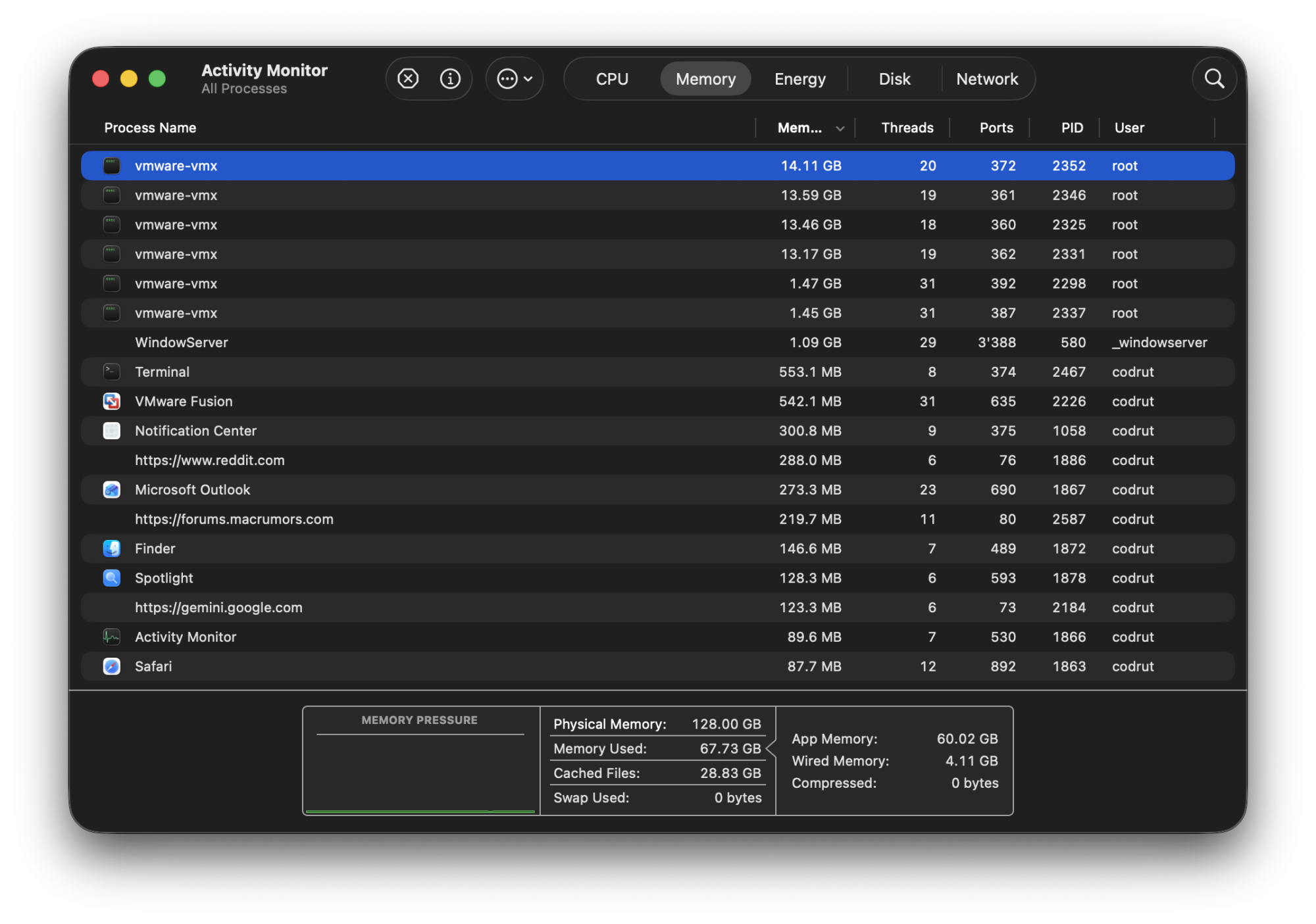Click the Terminal icon in process list
Viewport: 1316px width, 924px height.
coord(112,372)
